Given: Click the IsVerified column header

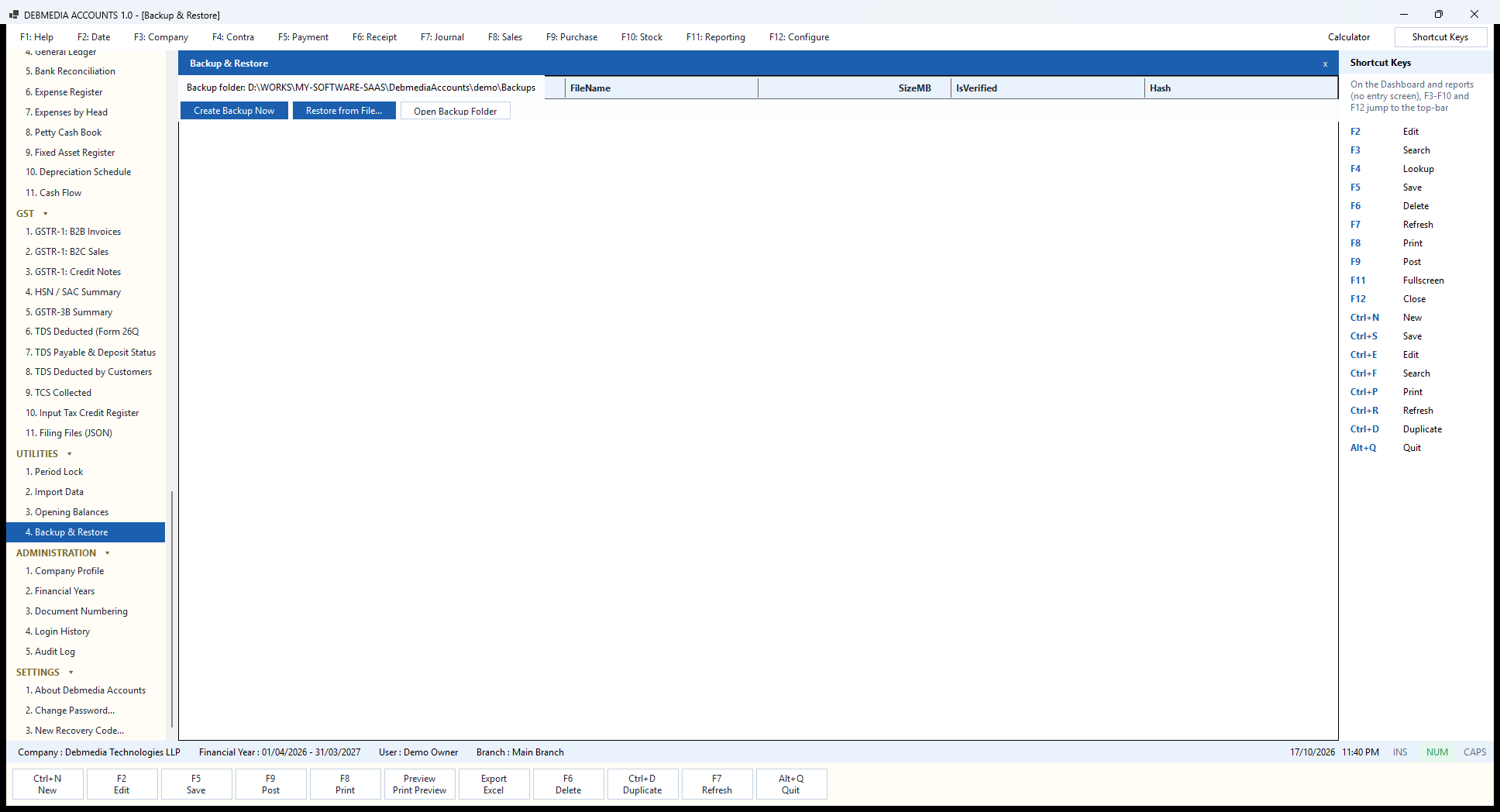Looking at the screenshot, I should (1048, 88).
